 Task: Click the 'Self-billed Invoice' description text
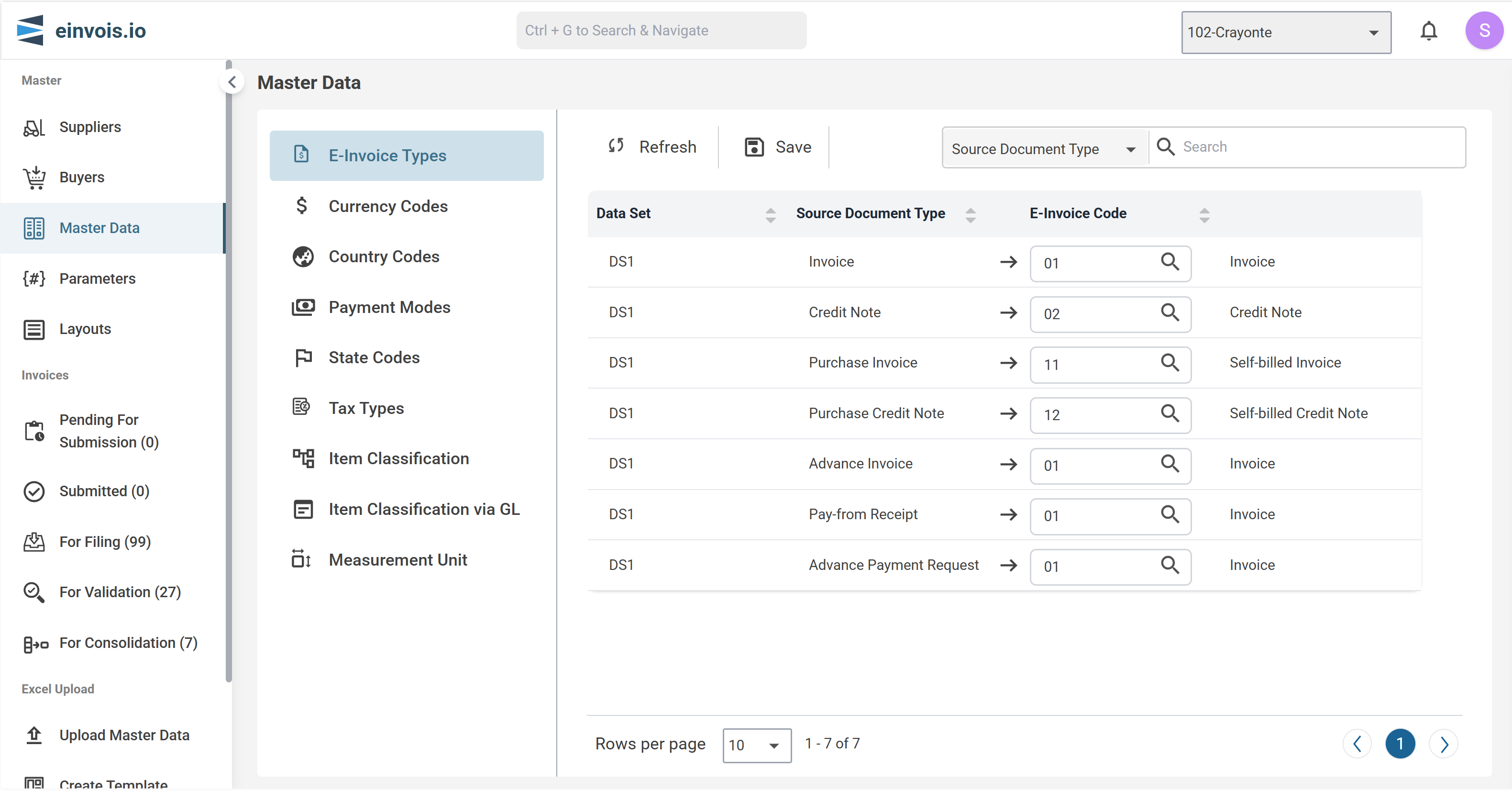[1285, 363]
